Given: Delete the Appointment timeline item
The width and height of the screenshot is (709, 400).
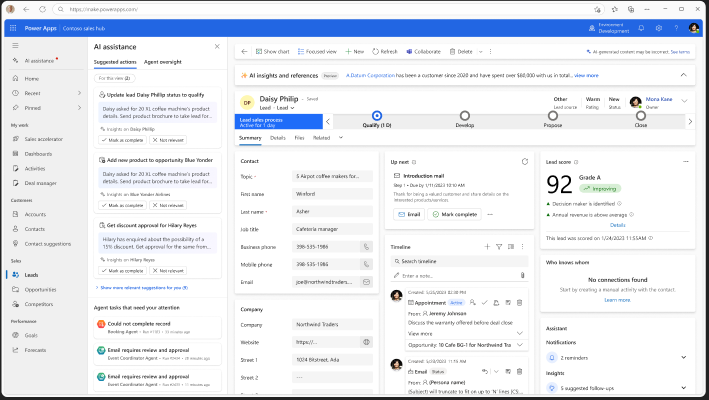Looking at the screenshot, I should click(519, 303).
